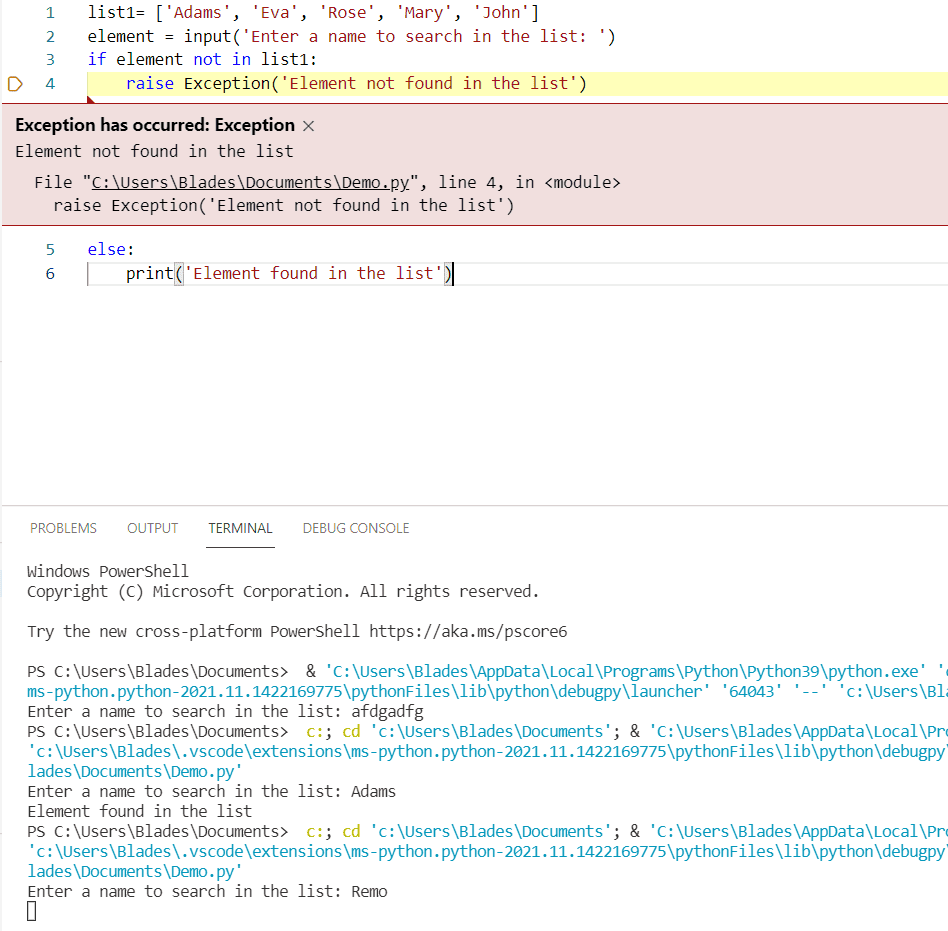
Task: Click the raise Exception statement on line 4
Action: (300, 83)
